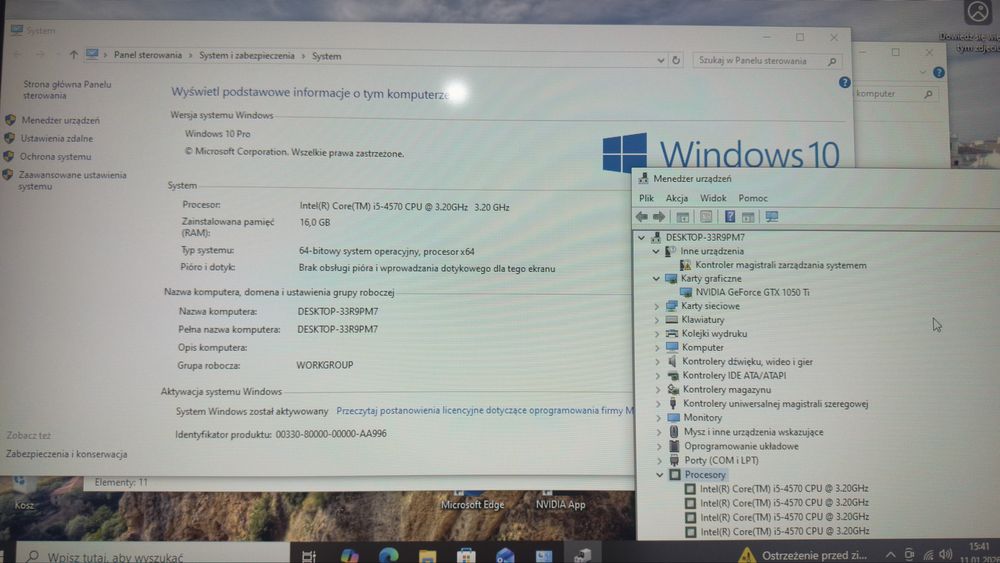
Task: Open Zabezpieczenia i konserwacja link
Action: coord(66,454)
